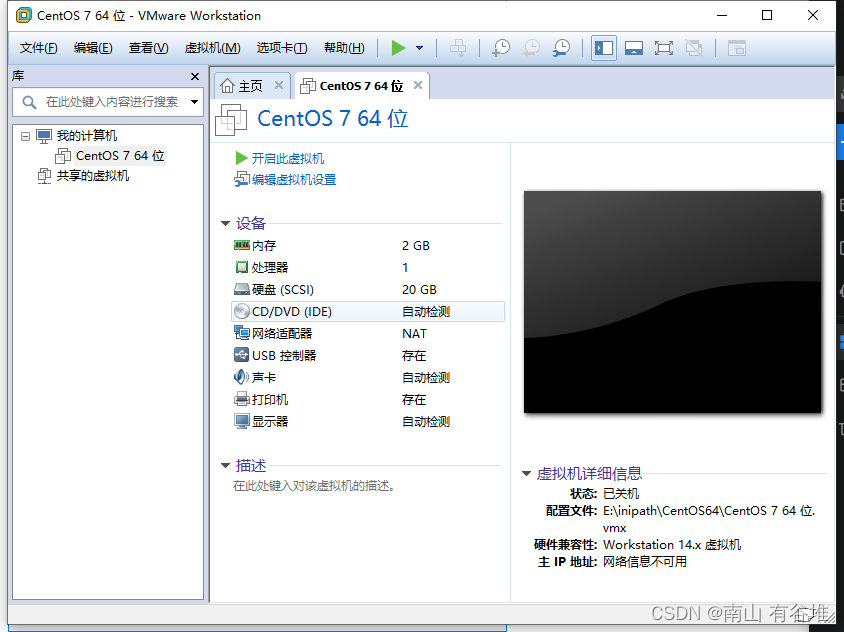Click the send Ctrl+Alt+Del toolbar icon

click(x=458, y=48)
